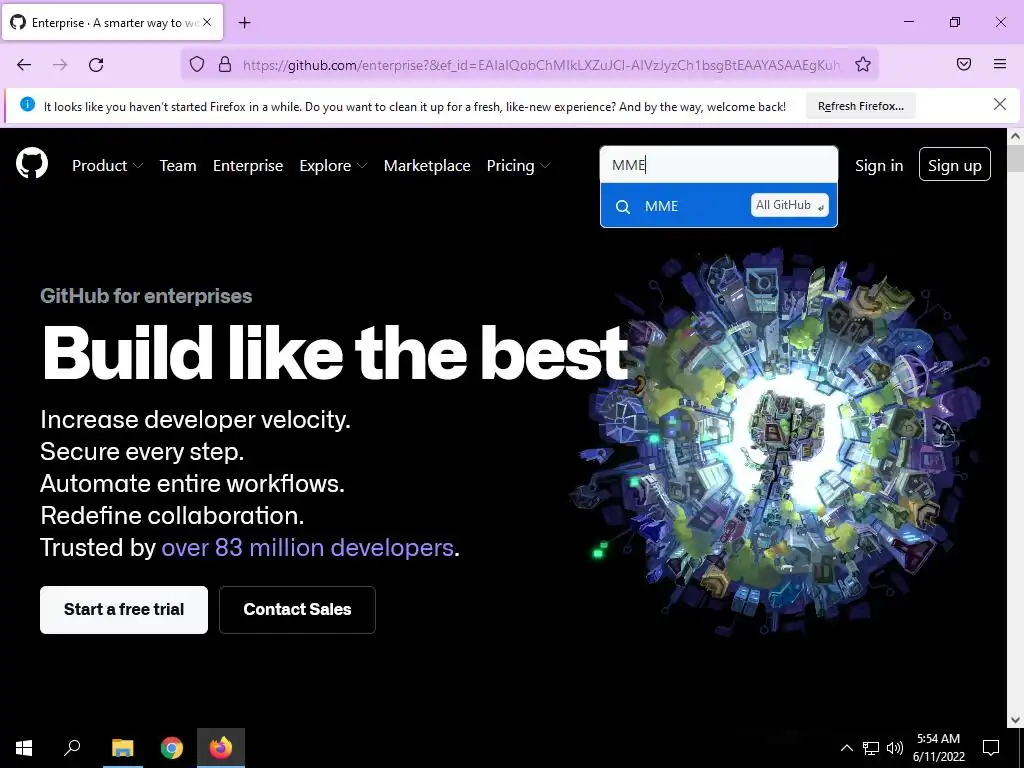This screenshot has height=768, width=1024.
Task: Select the Enterprise browser tab
Action: 112,22
